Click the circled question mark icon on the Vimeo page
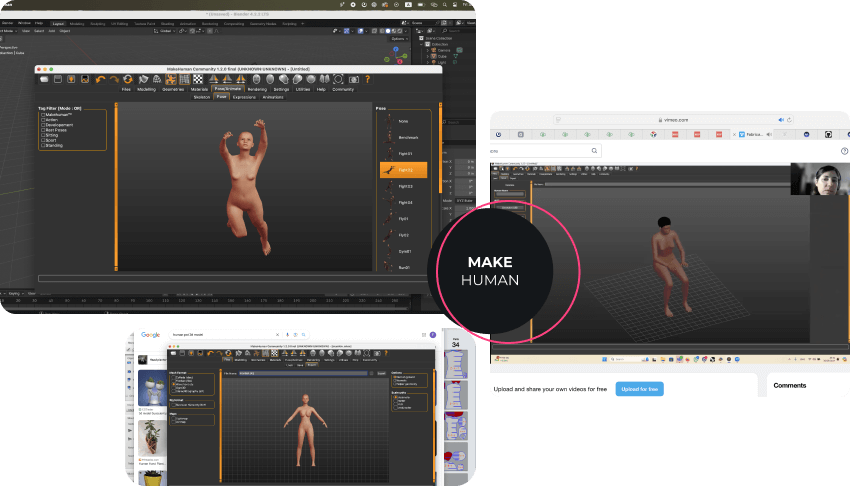The width and height of the screenshot is (850, 486). tap(845, 151)
